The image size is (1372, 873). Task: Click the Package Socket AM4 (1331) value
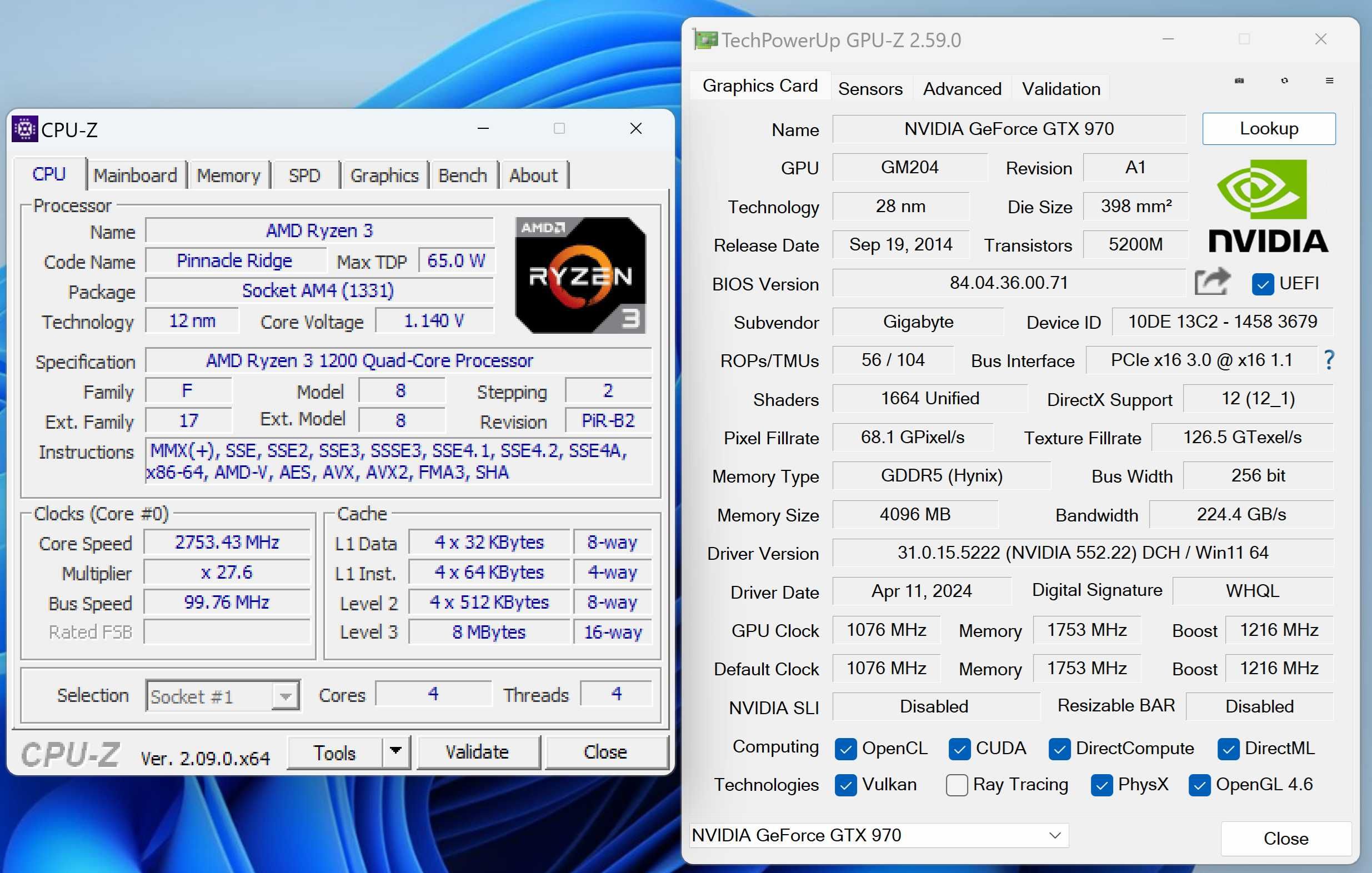[319, 290]
